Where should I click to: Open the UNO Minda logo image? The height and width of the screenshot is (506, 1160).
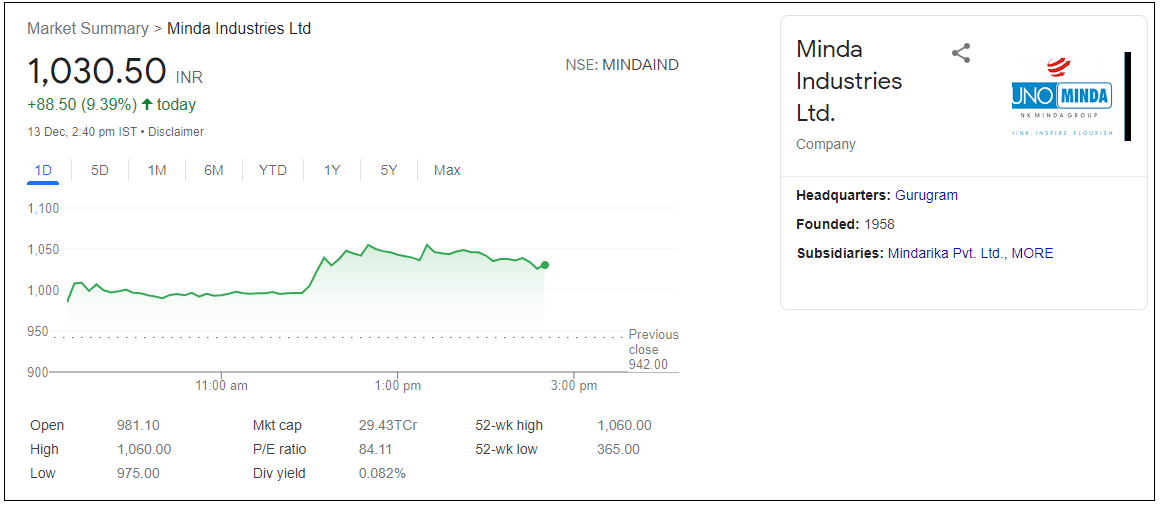click(1062, 96)
